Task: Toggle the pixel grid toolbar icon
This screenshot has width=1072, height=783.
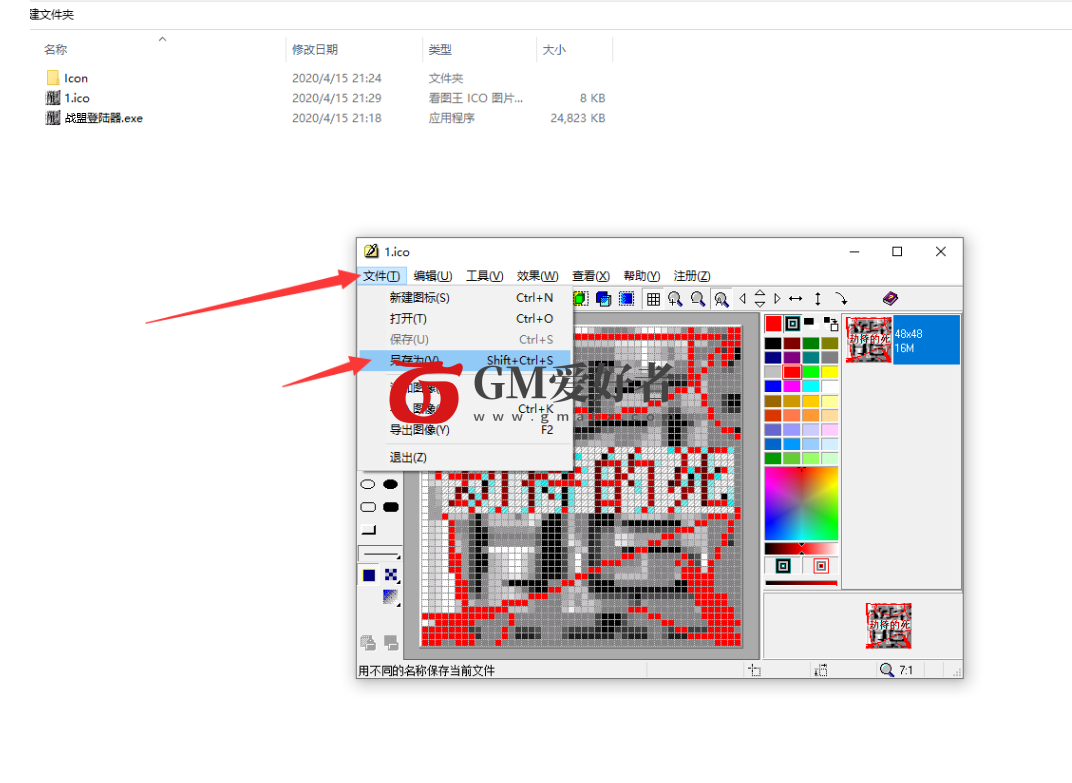Action: point(653,299)
